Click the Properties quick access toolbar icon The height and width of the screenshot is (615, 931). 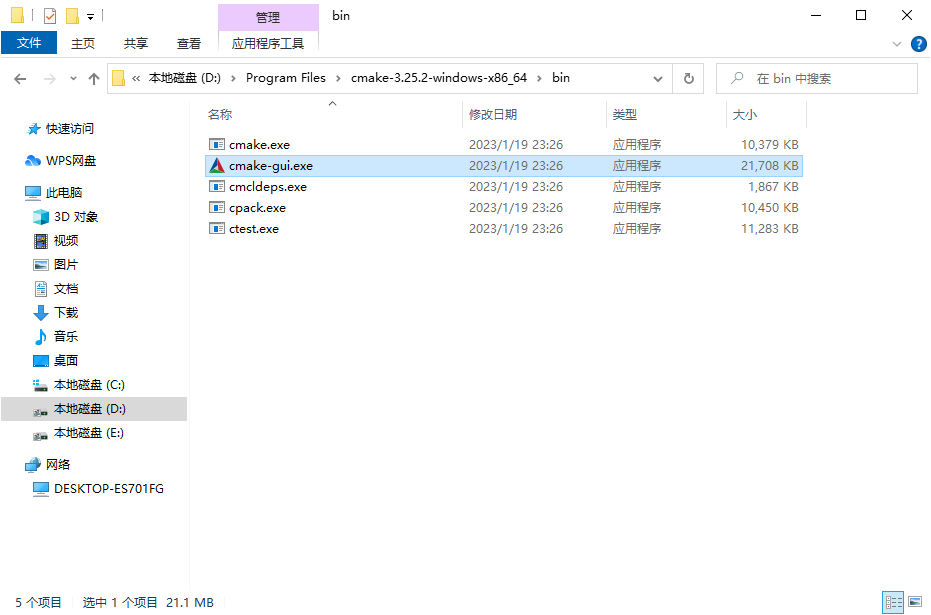tap(50, 15)
